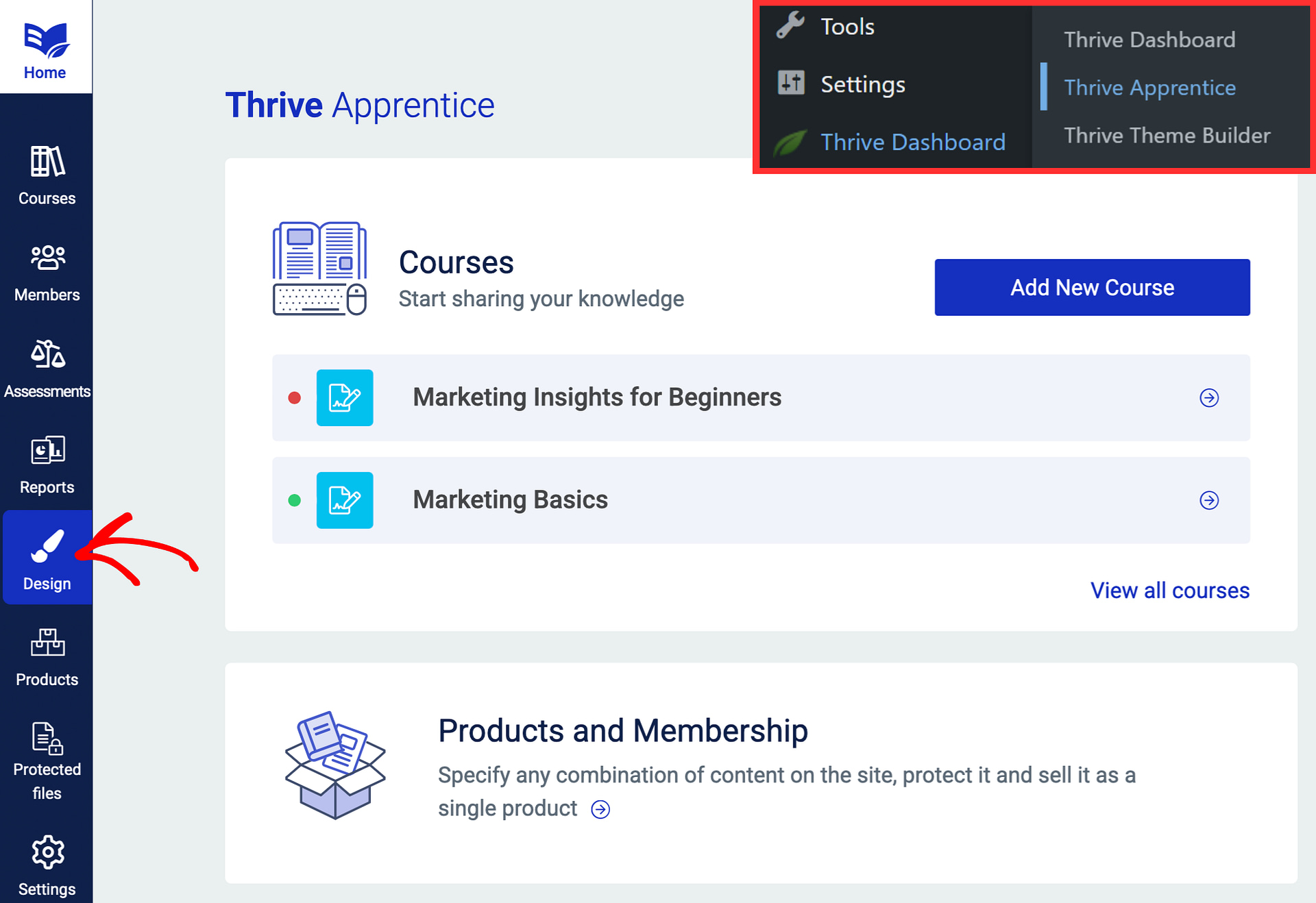This screenshot has height=903, width=1316.
Task: Select Thrive Apprentice from the Settings submenu
Action: (x=1149, y=87)
